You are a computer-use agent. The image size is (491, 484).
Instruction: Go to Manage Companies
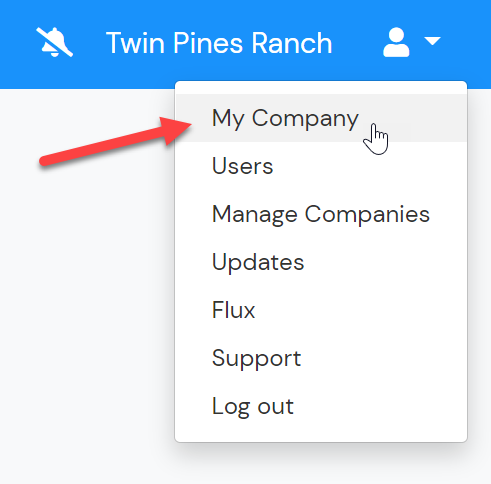click(x=321, y=214)
